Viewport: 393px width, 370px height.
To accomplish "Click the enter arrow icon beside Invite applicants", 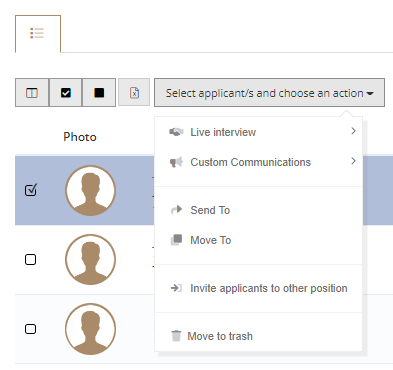I will click(176, 288).
